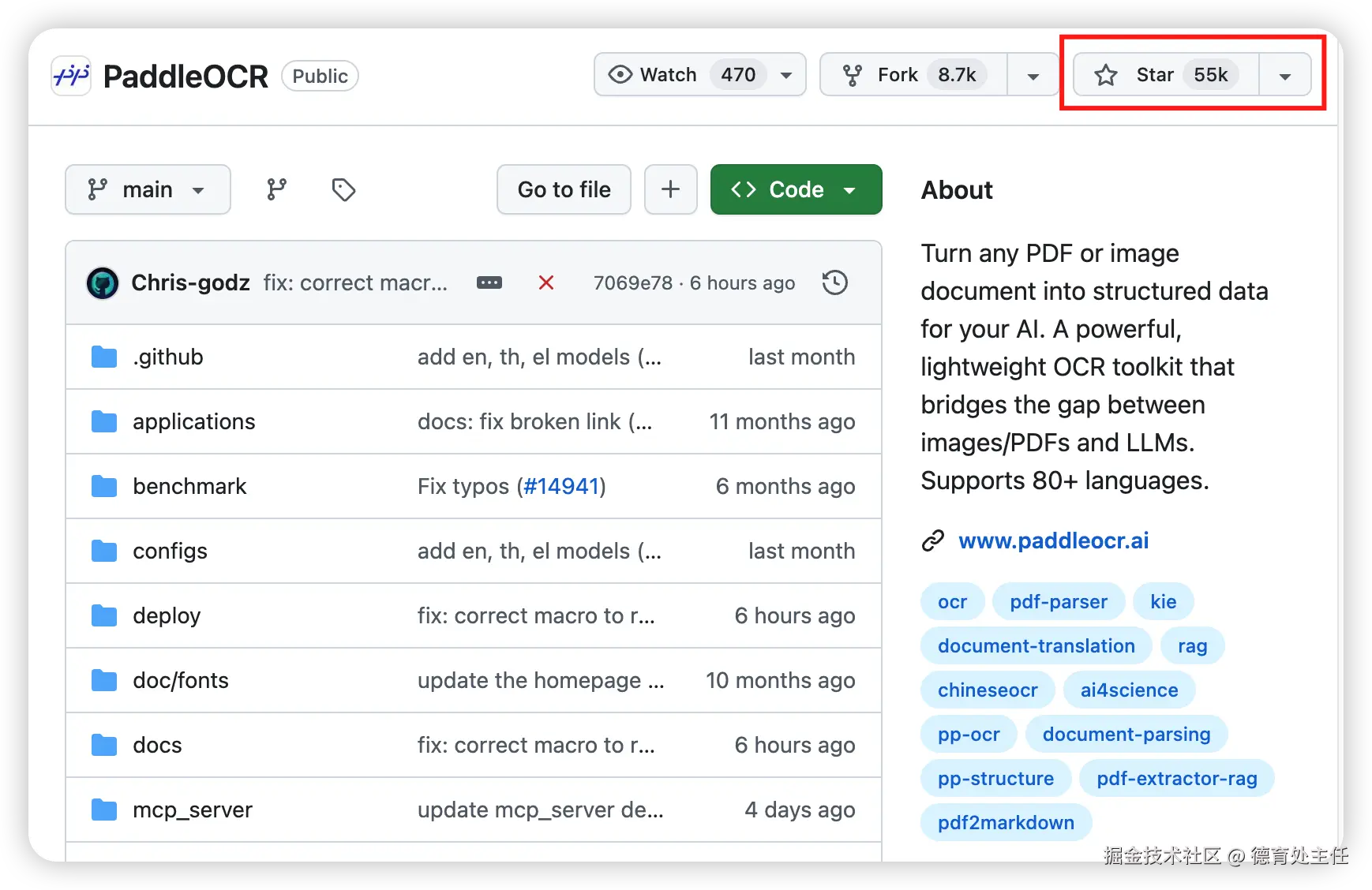Click the plus add file button
Screen dimensions: 1372x890
pos(670,189)
